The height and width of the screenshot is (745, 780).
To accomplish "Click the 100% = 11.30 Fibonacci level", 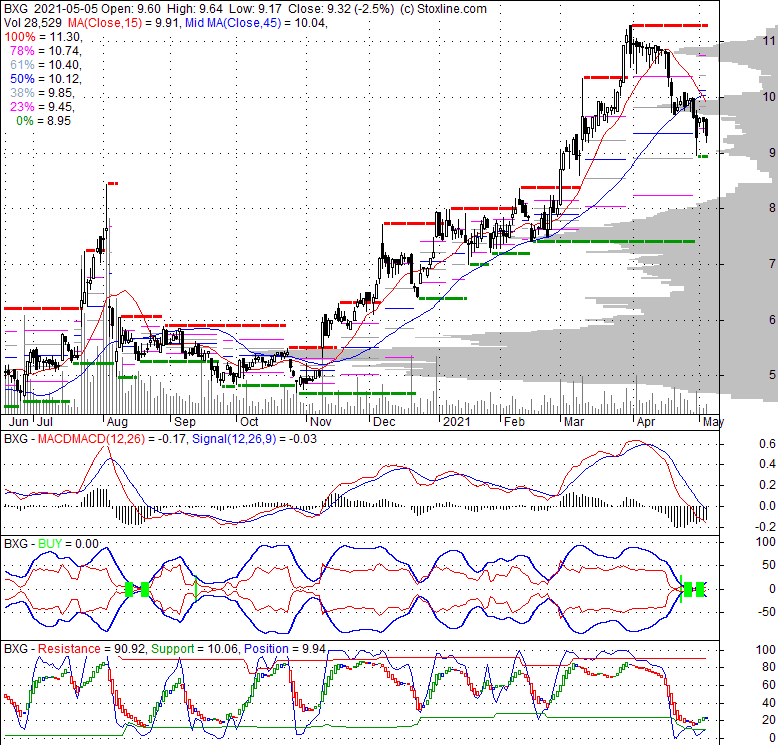I will click(43, 37).
